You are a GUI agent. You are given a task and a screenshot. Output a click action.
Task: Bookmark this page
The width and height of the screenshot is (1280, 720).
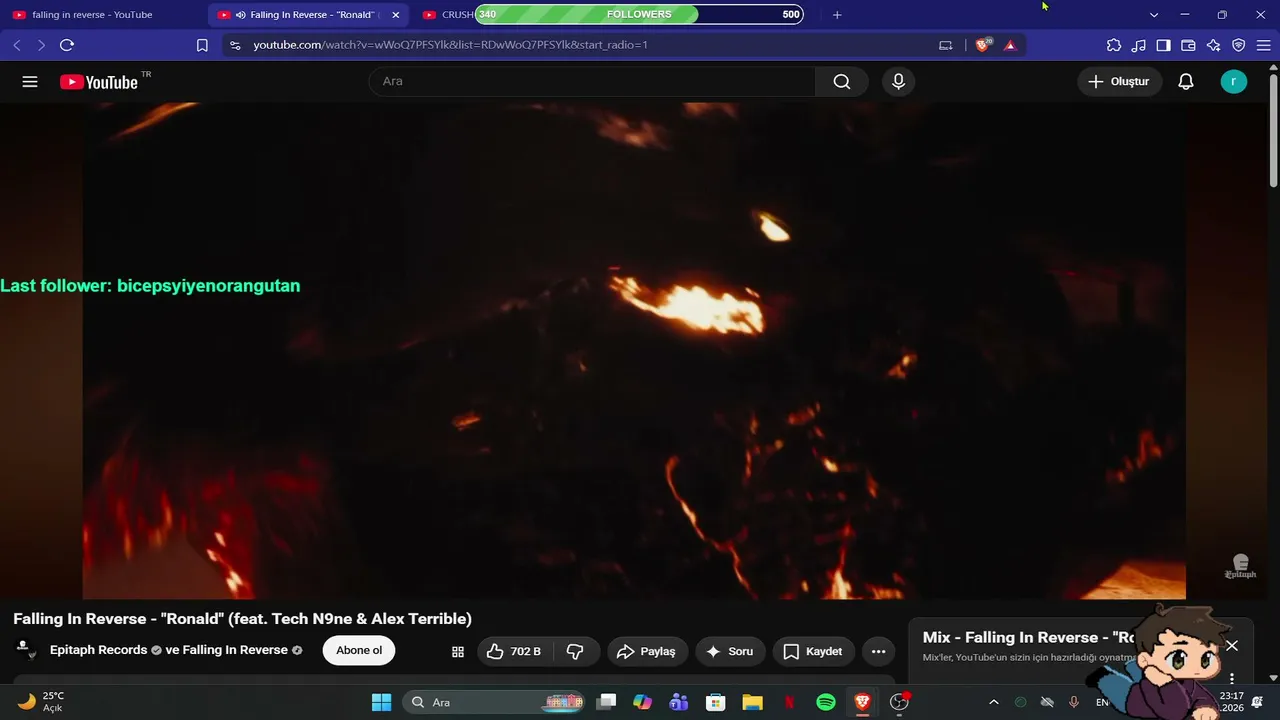(x=202, y=45)
